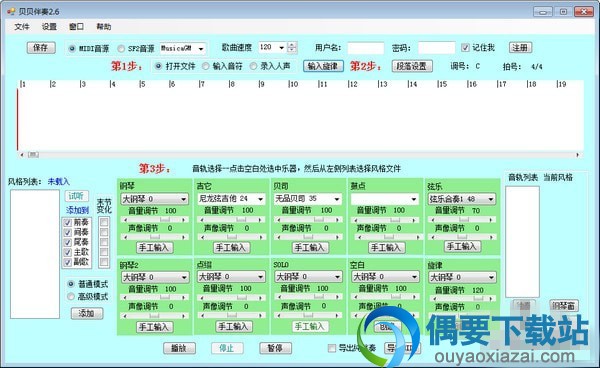Open the 点缀 track instrument dropdown
The height and width of the screenshot is (368, 600).
coord(231,277)
